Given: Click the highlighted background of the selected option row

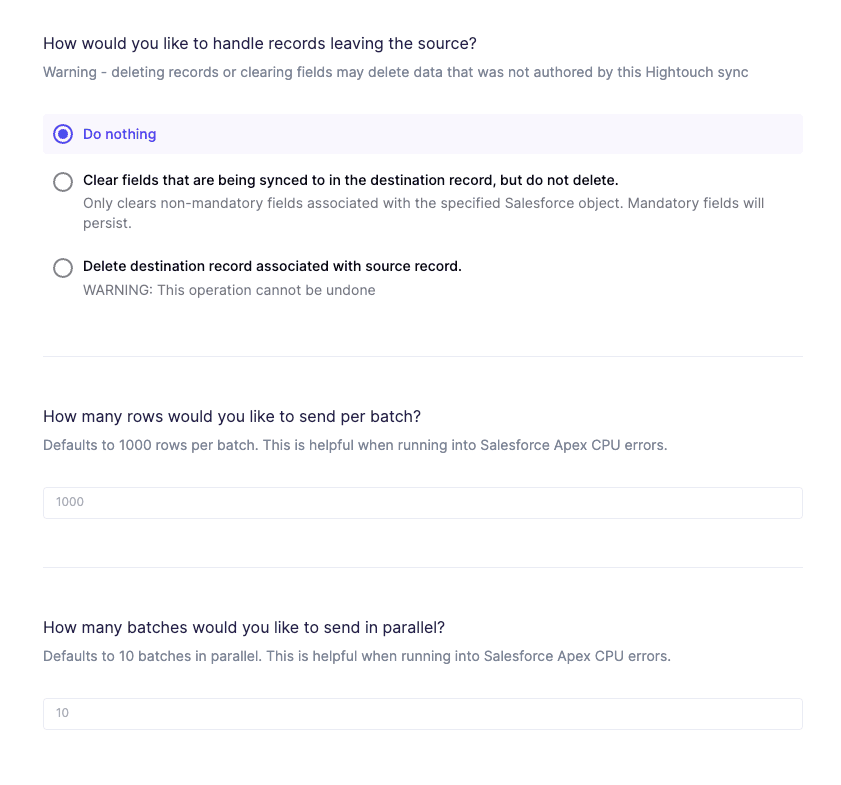Looking at the screenshot, I should pyautogui.click(x=500, y=134).
